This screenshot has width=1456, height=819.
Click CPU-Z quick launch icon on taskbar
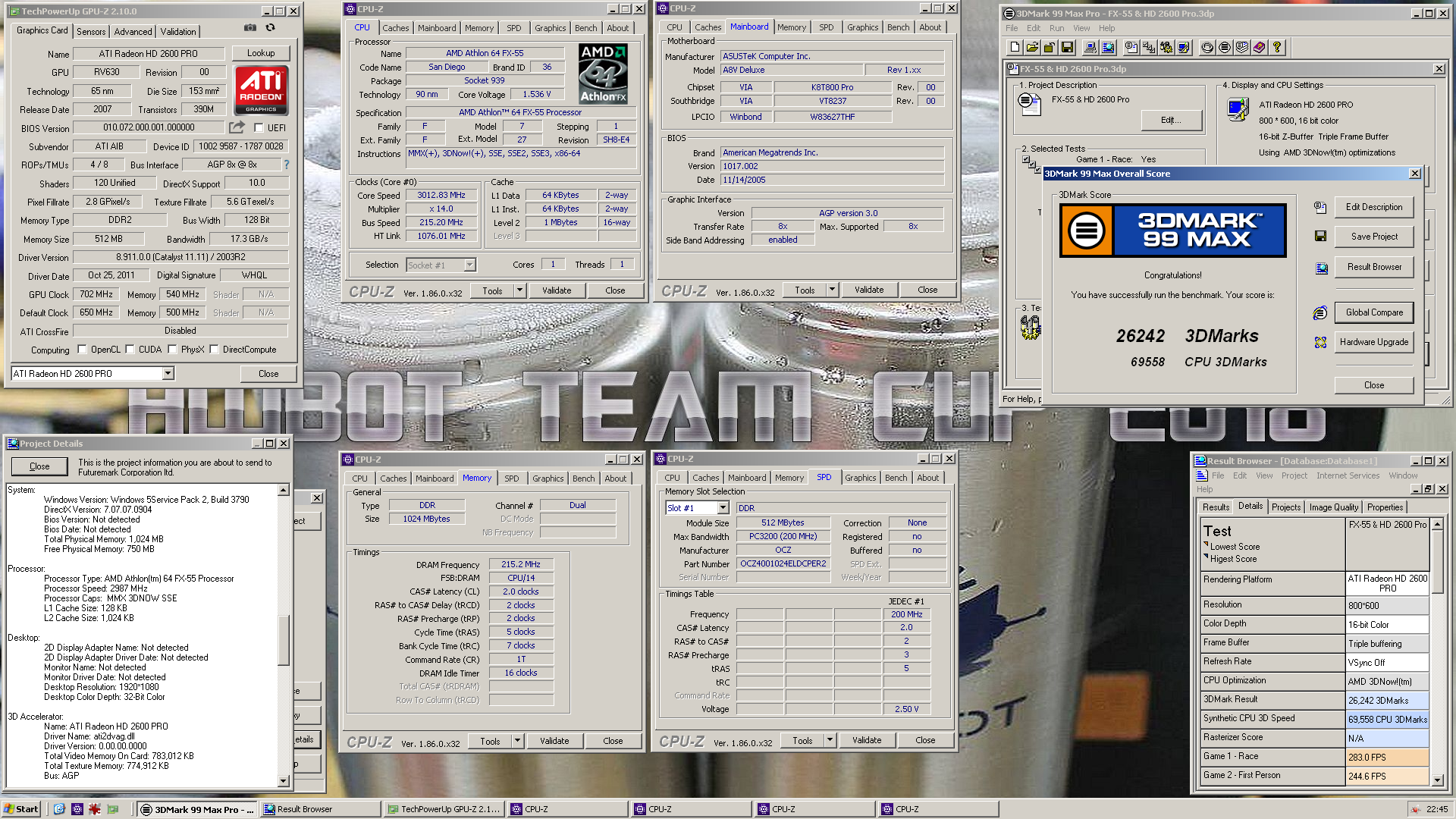click(77, 809)
